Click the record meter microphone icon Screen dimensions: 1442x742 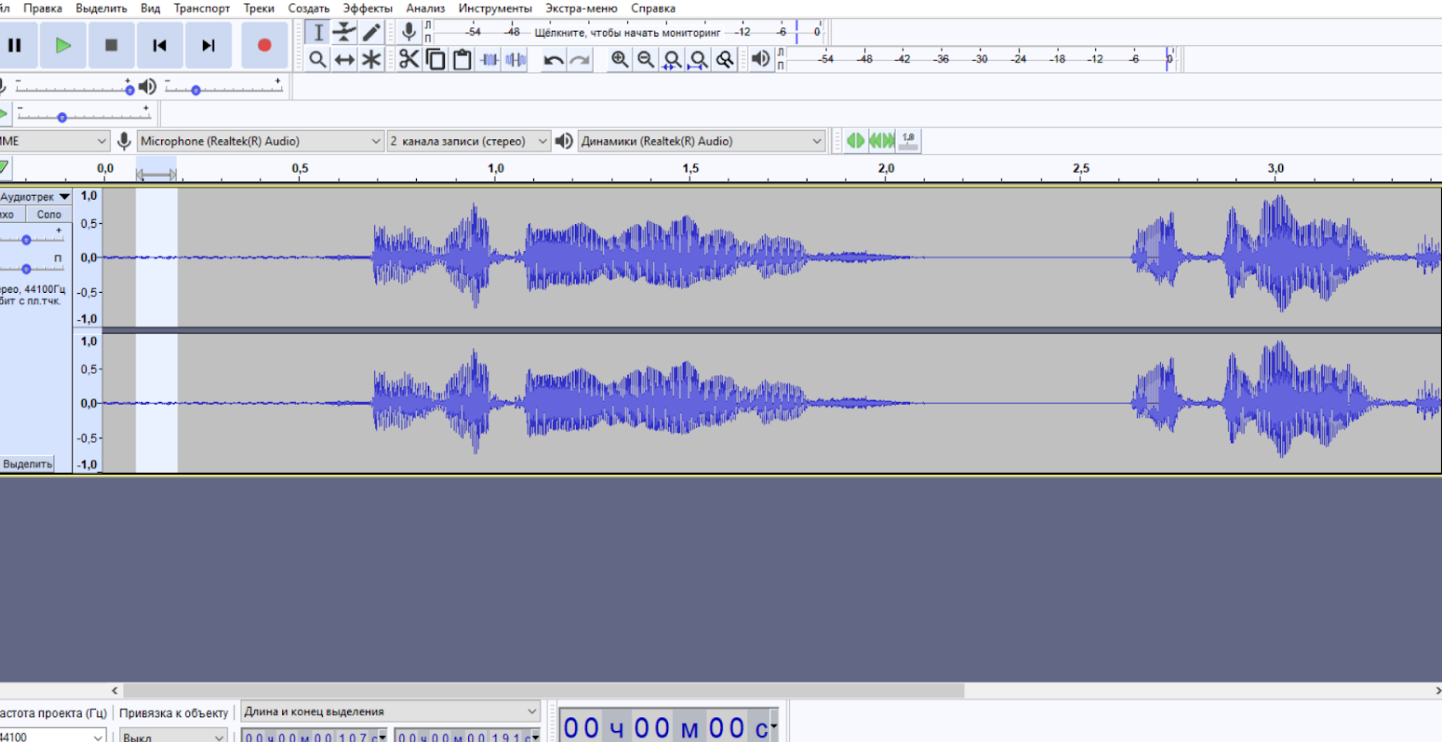pos(408,32)
